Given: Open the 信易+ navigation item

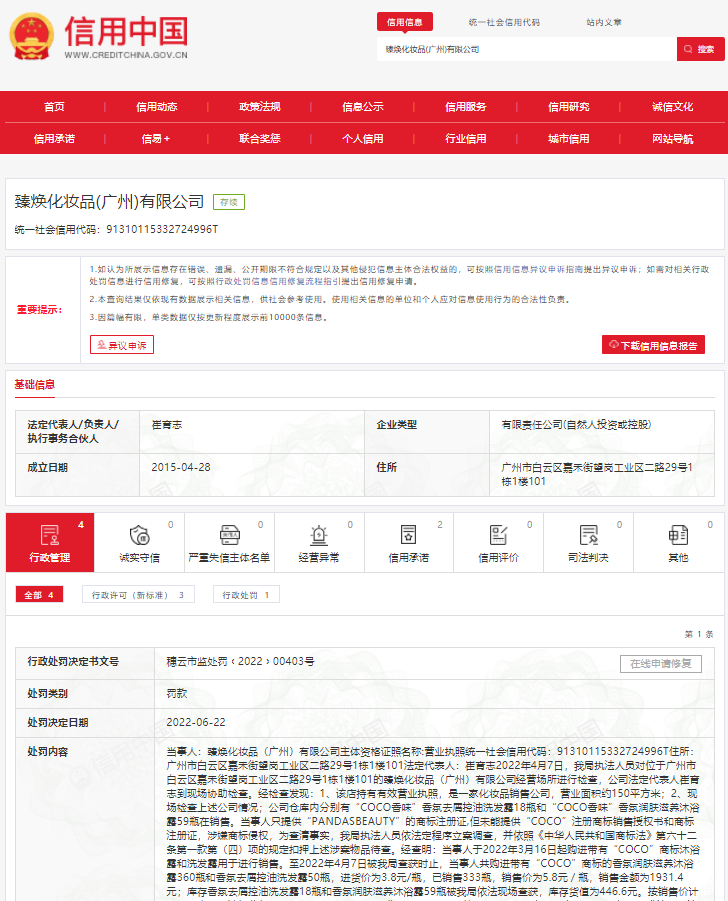Looking at the screenshot, I should click(x=156, y=139).
